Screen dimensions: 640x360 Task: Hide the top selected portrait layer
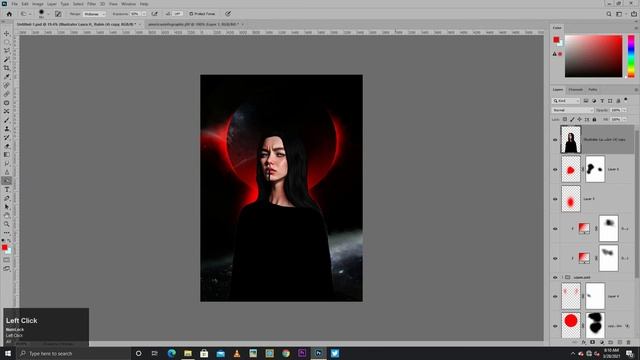555,140
